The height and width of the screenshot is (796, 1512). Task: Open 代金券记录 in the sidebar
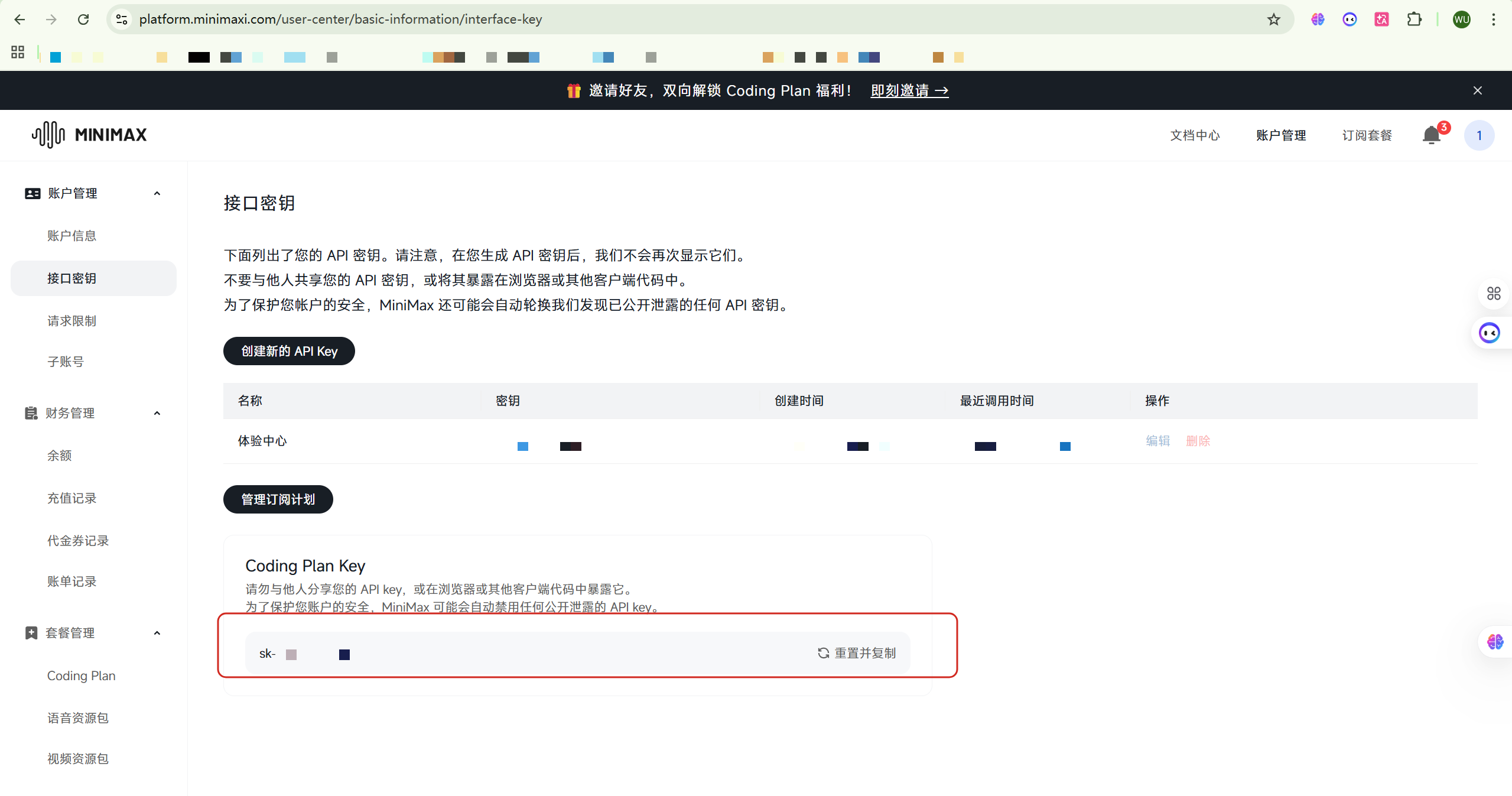(78, 541)
